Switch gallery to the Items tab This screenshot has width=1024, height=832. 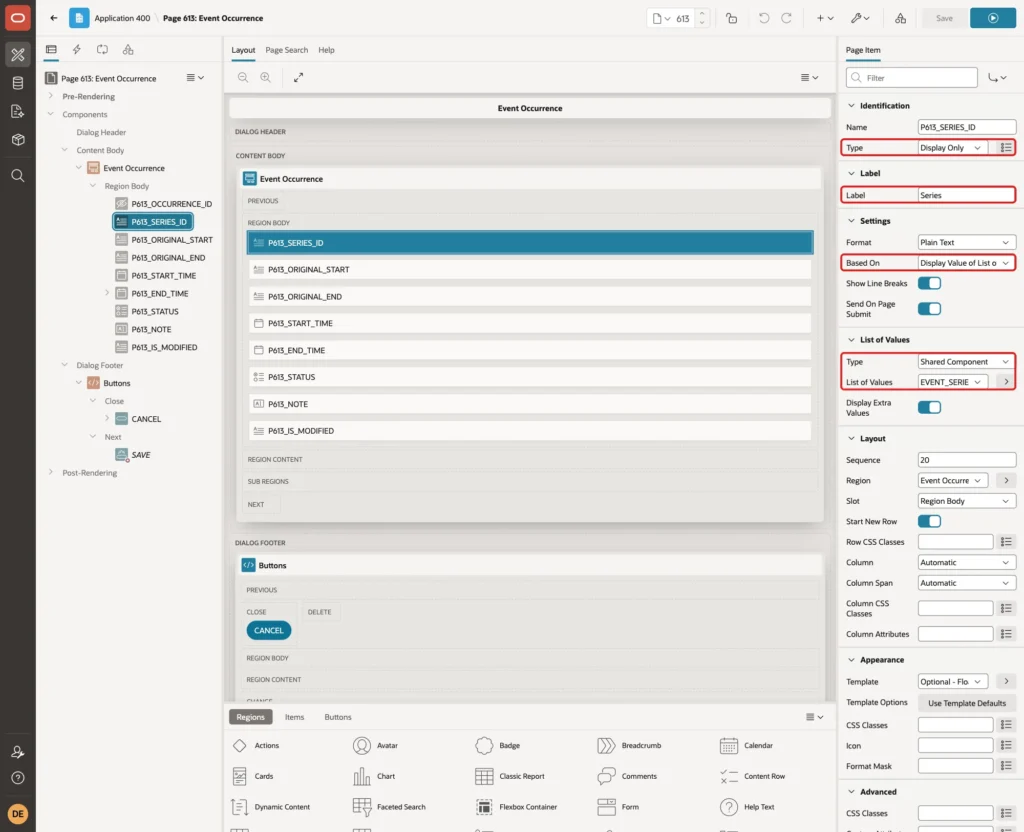point(295,717)
